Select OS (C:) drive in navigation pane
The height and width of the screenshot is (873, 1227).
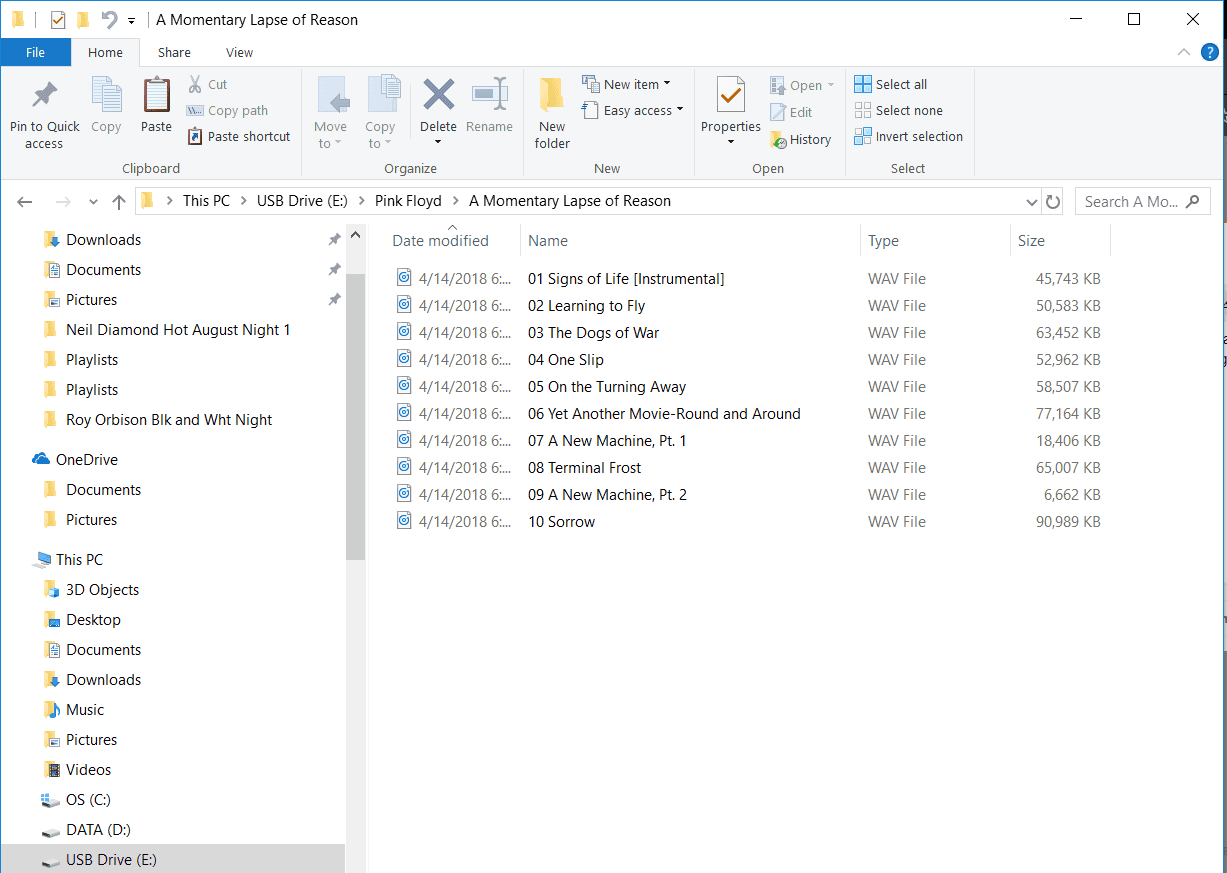(x=88, y=800)
